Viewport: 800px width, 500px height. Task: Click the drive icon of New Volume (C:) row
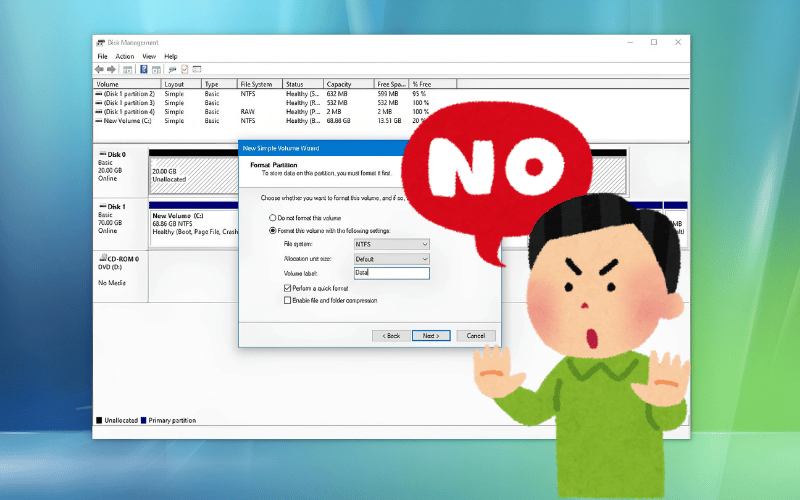pyautogui.click(x=98, y=121)
